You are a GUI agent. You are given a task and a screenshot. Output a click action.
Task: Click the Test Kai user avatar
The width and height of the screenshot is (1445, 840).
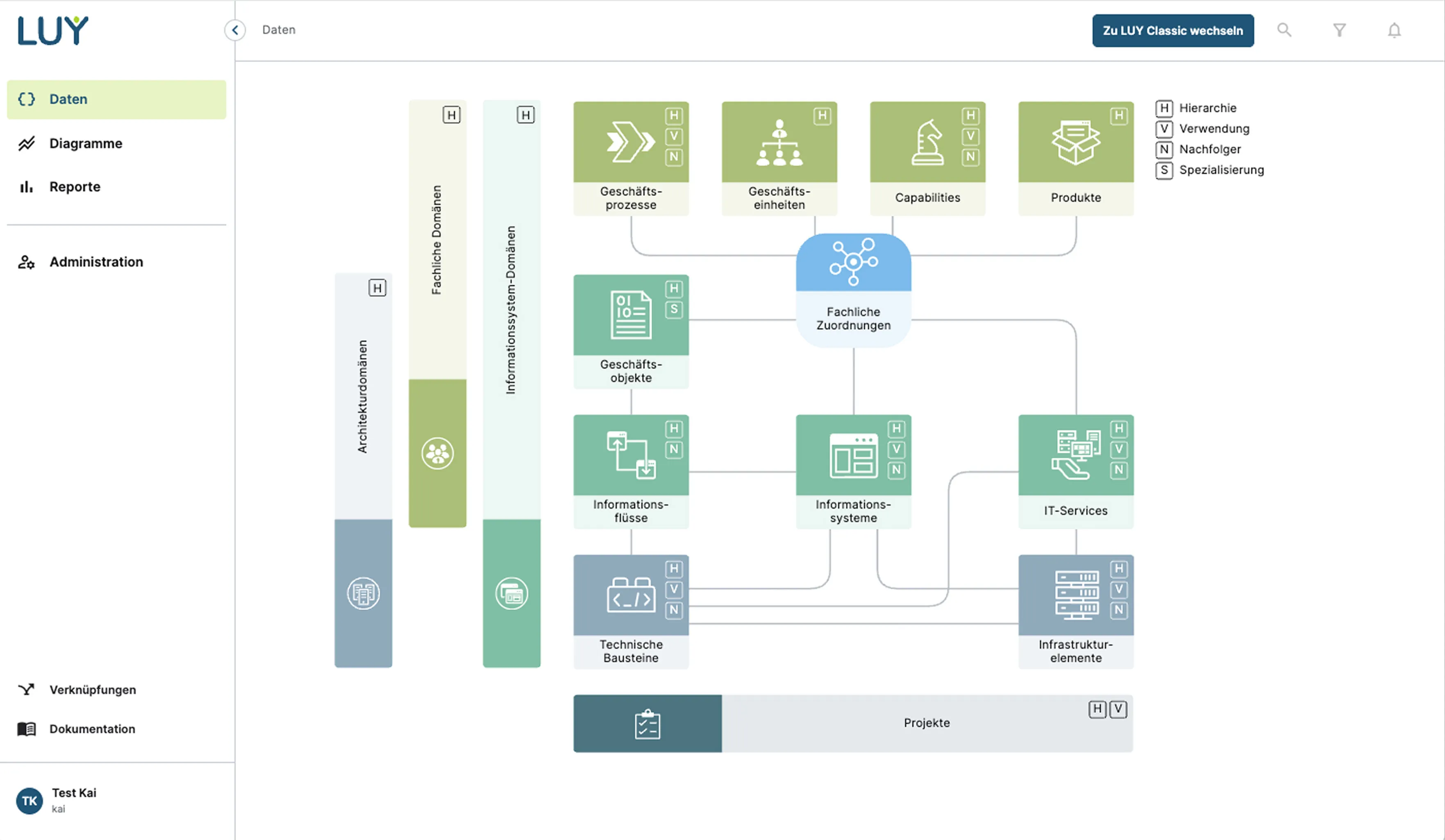[29, 800]
